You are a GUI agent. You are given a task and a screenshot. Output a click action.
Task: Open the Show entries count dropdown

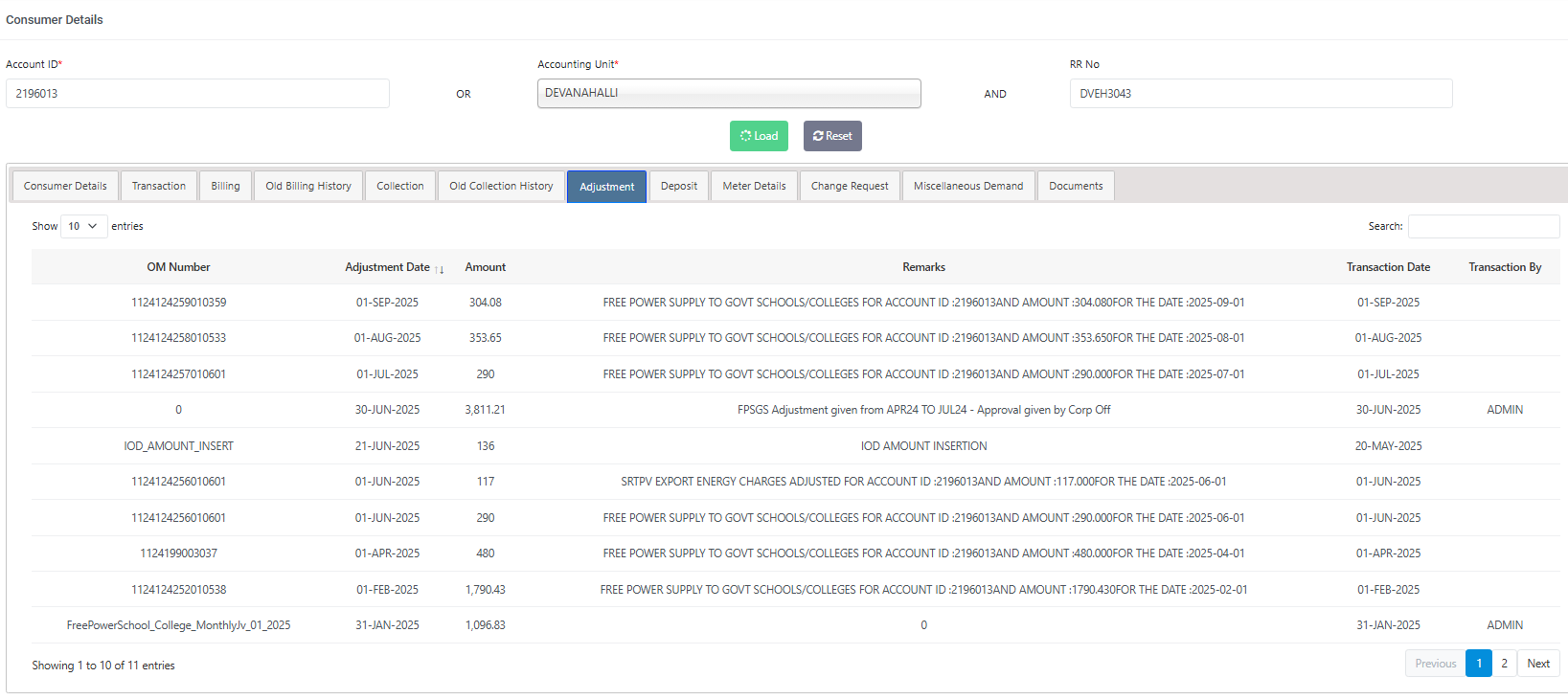pos(83,226)
